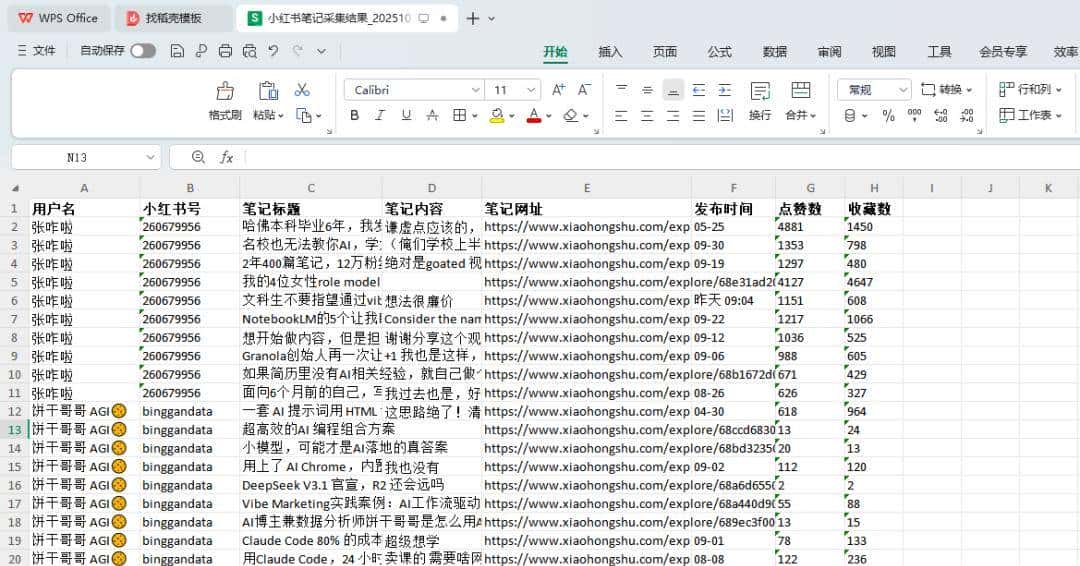Click the fx insert function icon
The height and width of the screenshot is (566, 1080).
[227, 158]
